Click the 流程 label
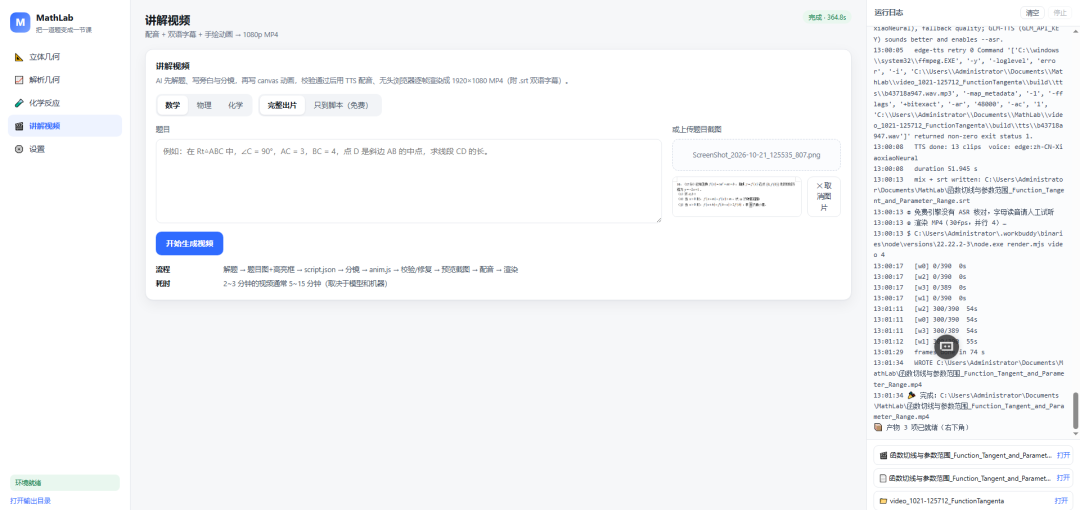This screenshot has height=510, width=1080. coord(163,269)
